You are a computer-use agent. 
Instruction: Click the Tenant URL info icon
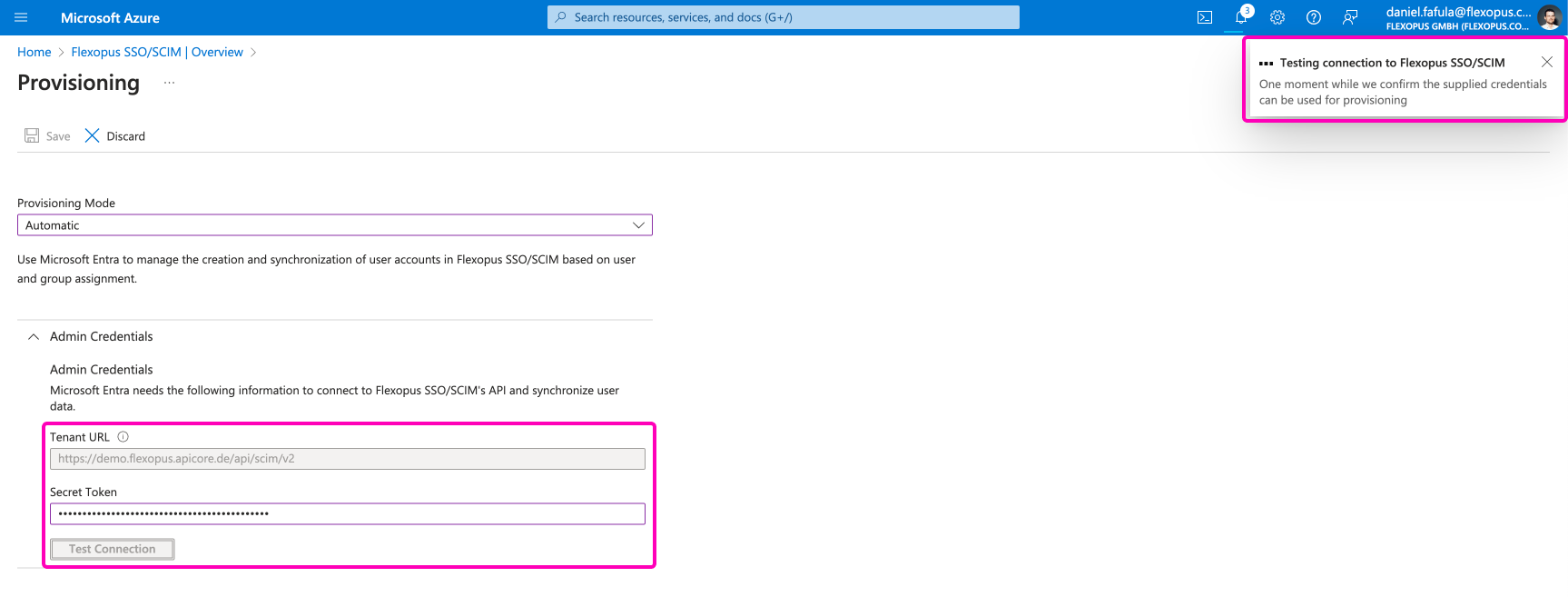click(x=123, y=437)
